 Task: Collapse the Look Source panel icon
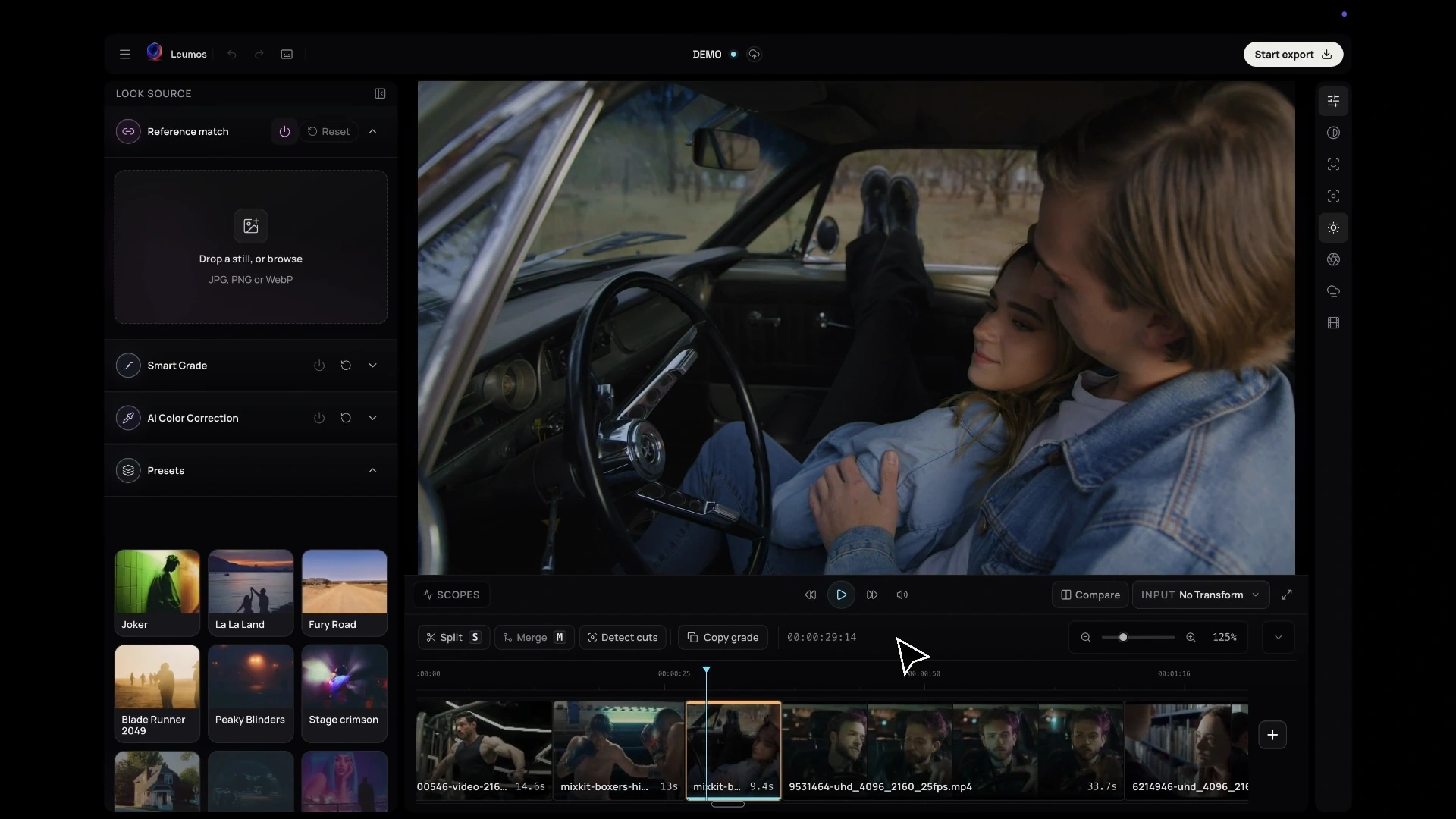[380, 94]
